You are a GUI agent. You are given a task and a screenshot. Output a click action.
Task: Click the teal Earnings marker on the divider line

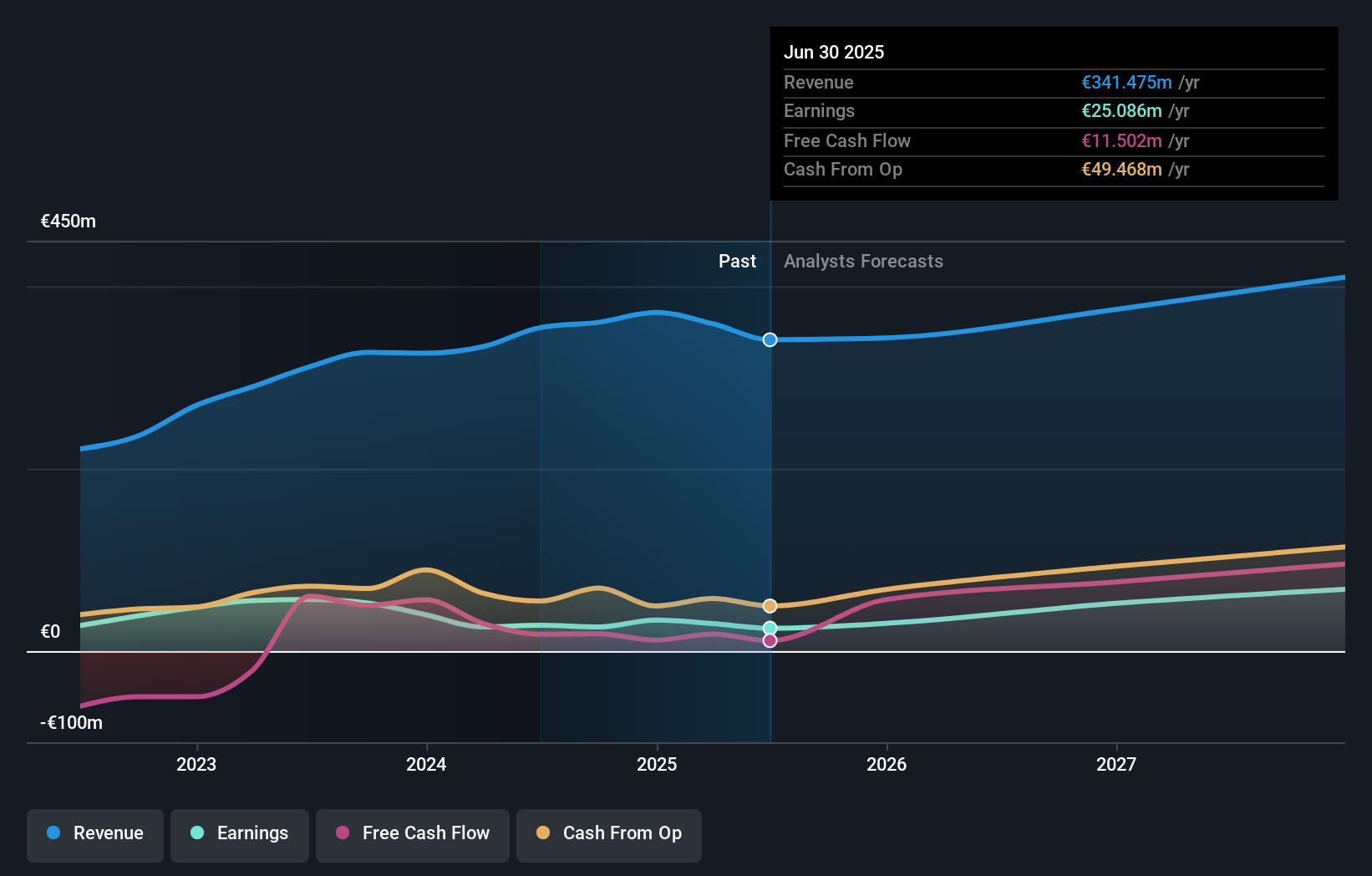click(x=769, y=627)
